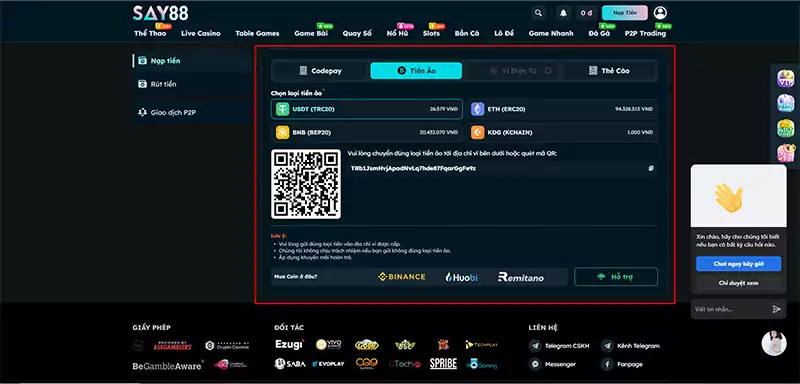Switch to the Ví Điện Tử tab

click(513, 71)
